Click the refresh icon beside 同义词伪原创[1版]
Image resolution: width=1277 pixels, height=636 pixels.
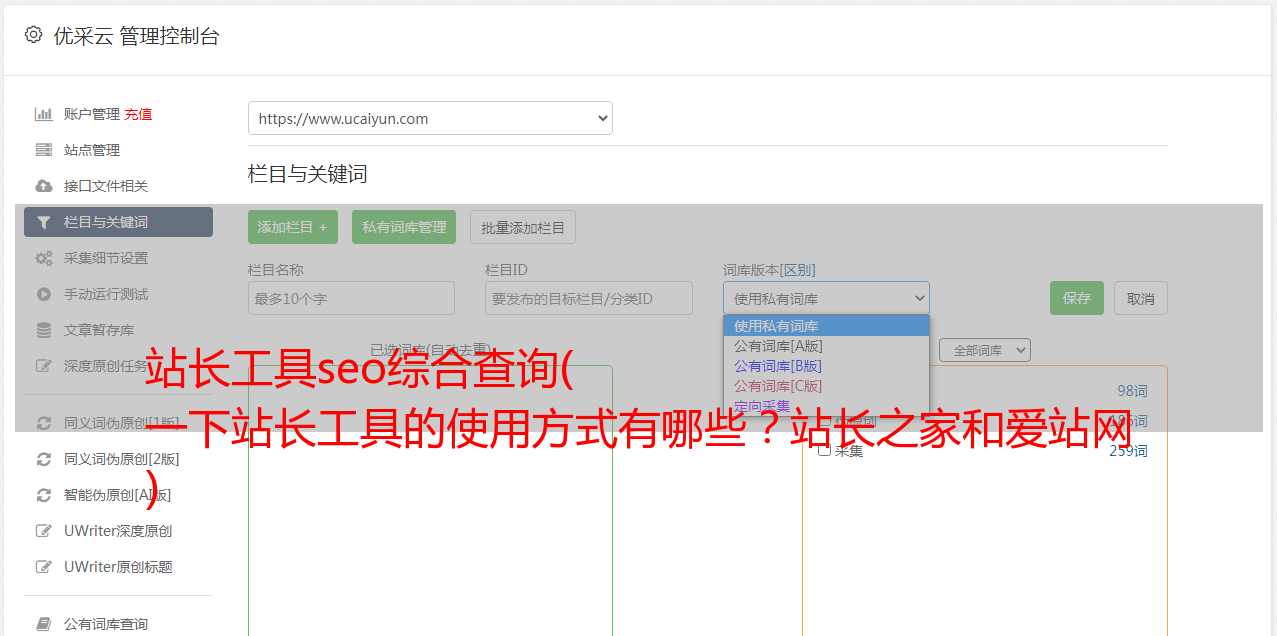[x=43, y=423]
